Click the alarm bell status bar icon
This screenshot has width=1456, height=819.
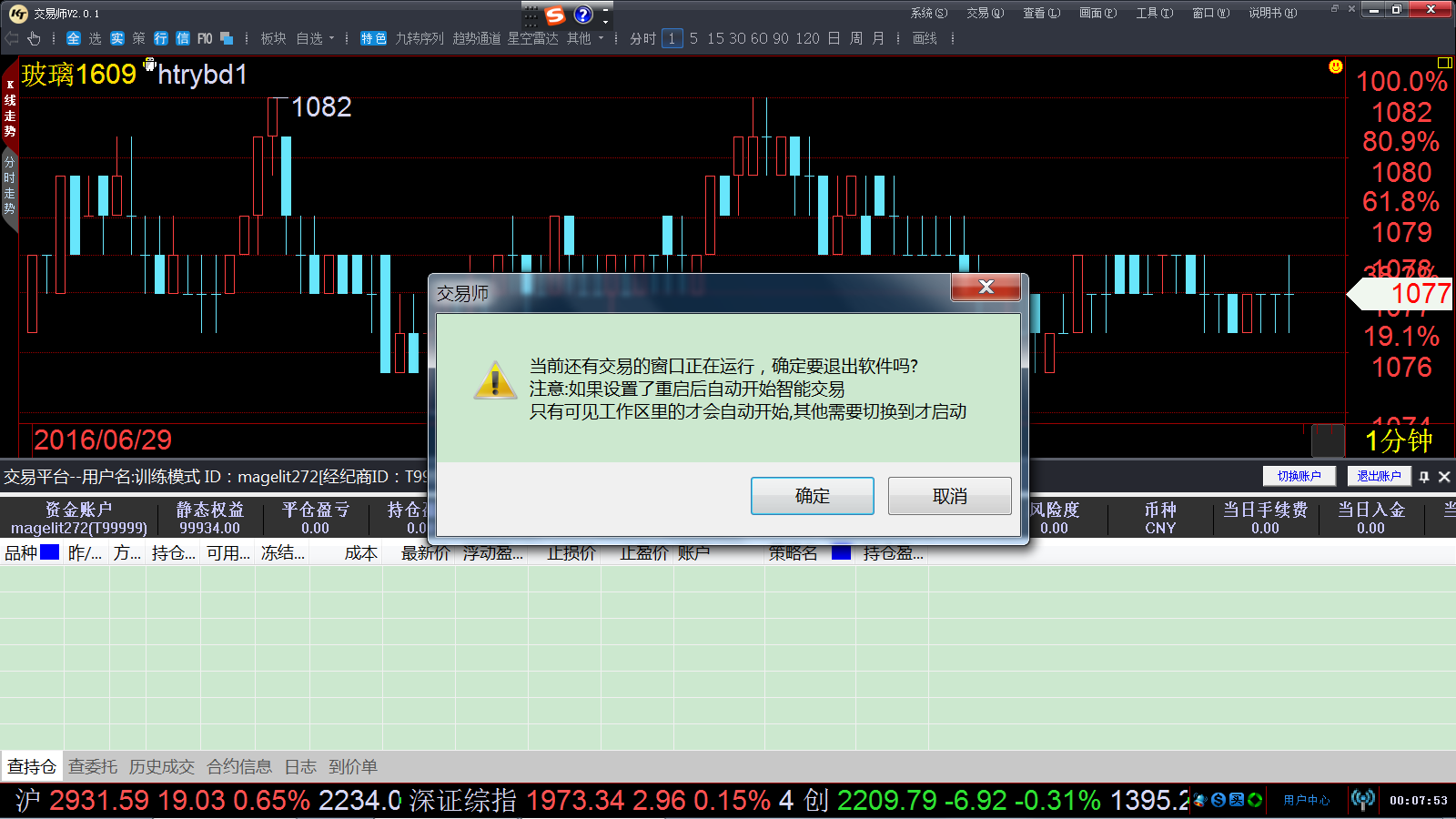pos(1199,800)
